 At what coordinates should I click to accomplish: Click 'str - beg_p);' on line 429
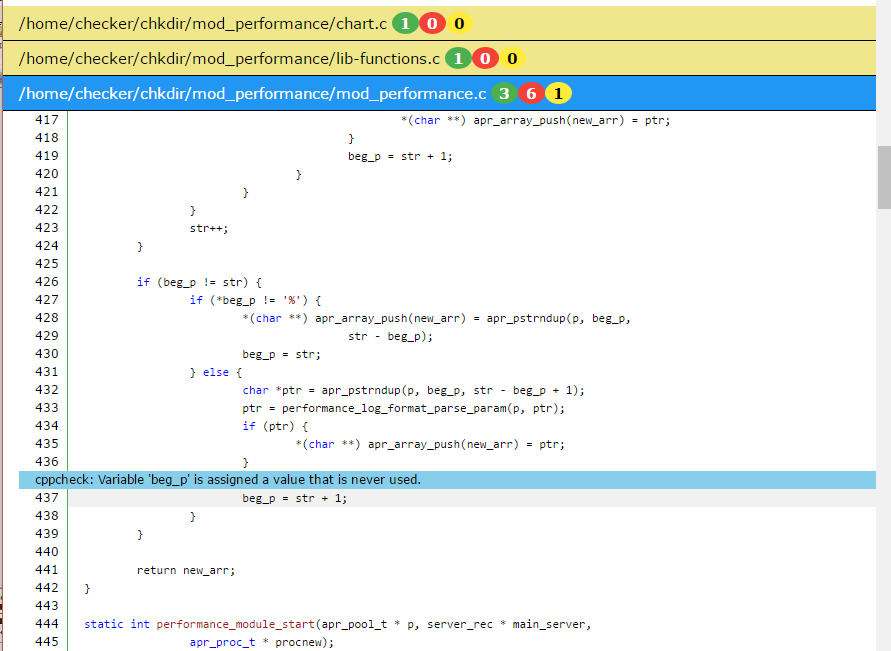[x=390, y=336]
